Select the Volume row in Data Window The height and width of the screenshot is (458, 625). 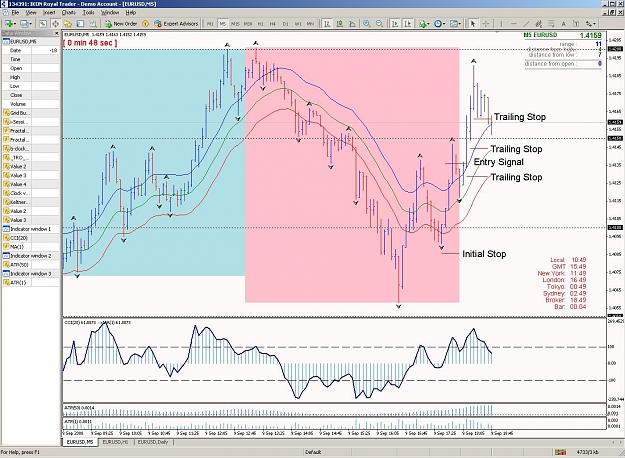pos(31,104)
